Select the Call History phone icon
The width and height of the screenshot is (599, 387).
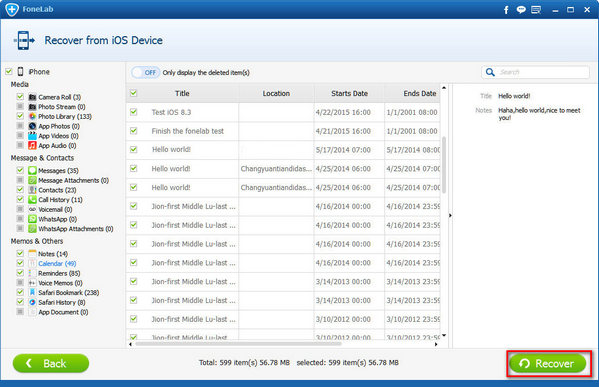pyautogui.click(x=32, y=199)
